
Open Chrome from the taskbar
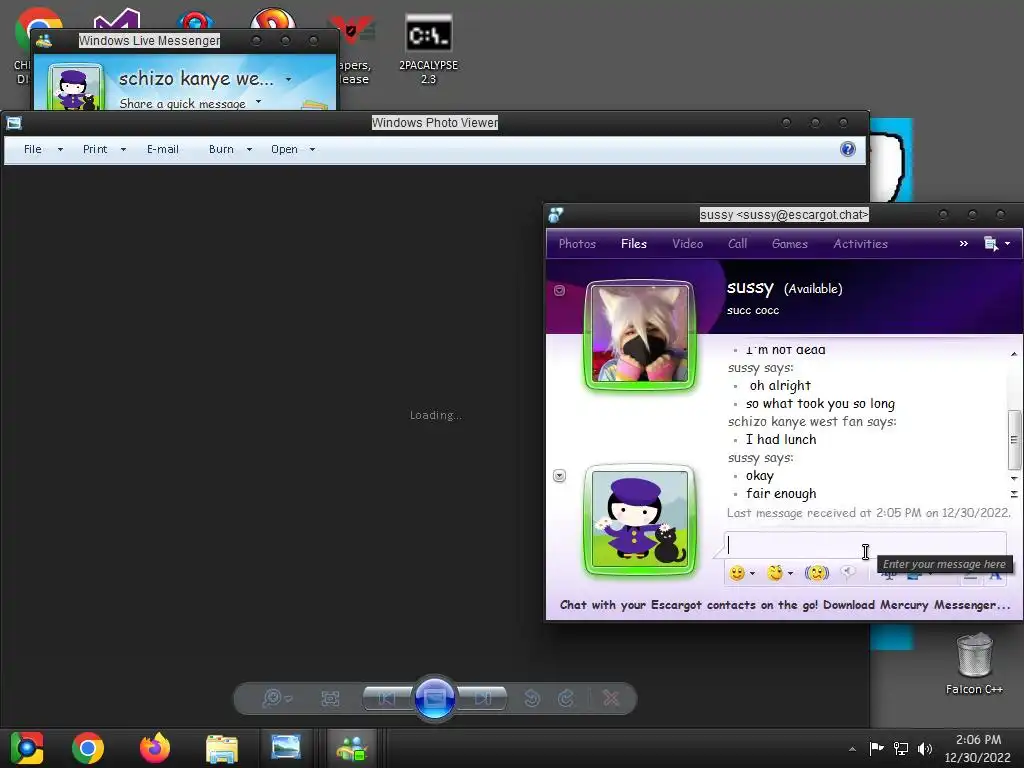(88, 748)
